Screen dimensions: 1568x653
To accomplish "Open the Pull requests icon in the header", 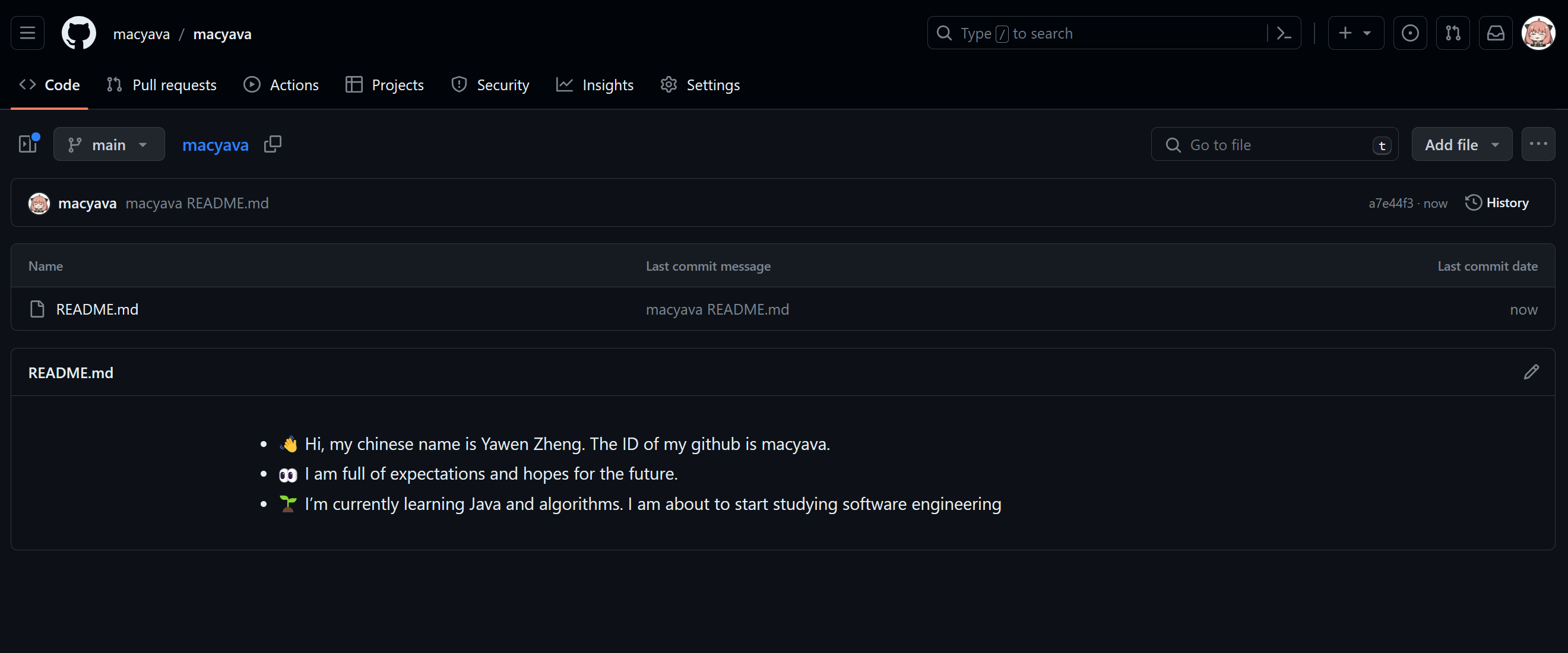I will pos(1452,33).
